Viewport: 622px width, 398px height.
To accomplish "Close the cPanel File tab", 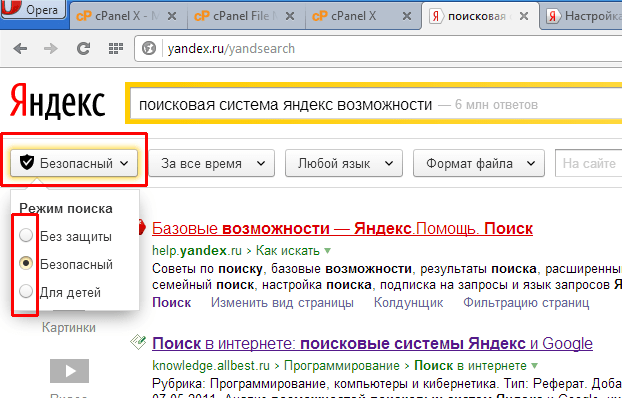I will (290, 16).
